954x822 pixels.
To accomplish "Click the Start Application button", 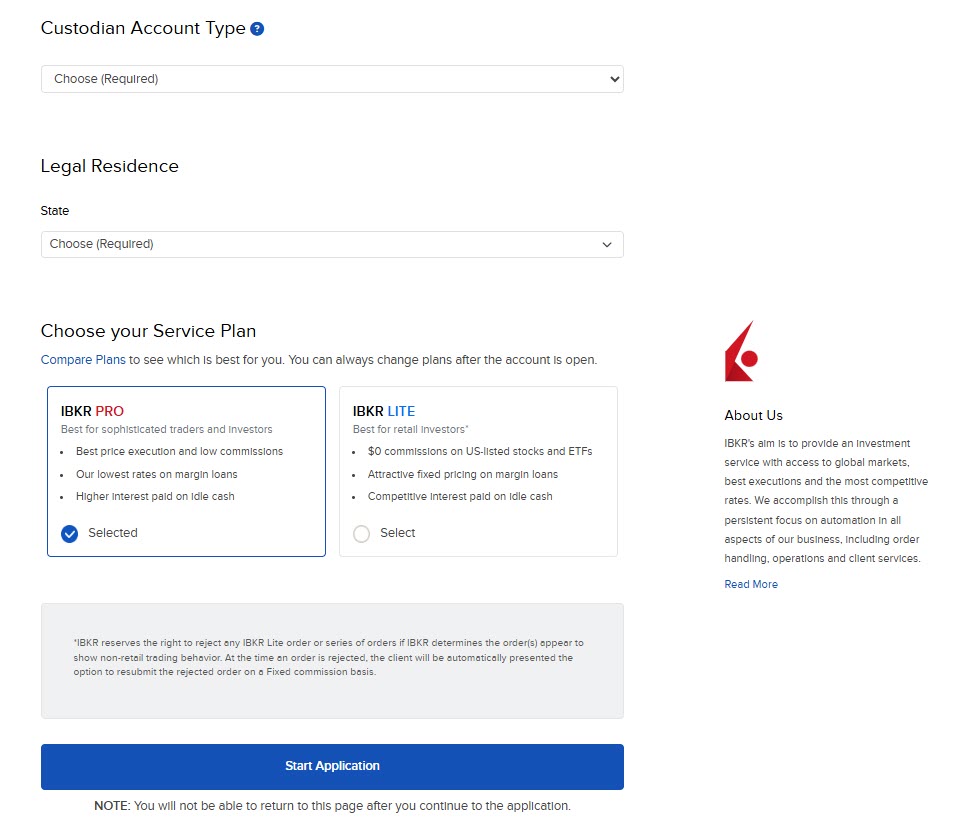I will [332, 766].
